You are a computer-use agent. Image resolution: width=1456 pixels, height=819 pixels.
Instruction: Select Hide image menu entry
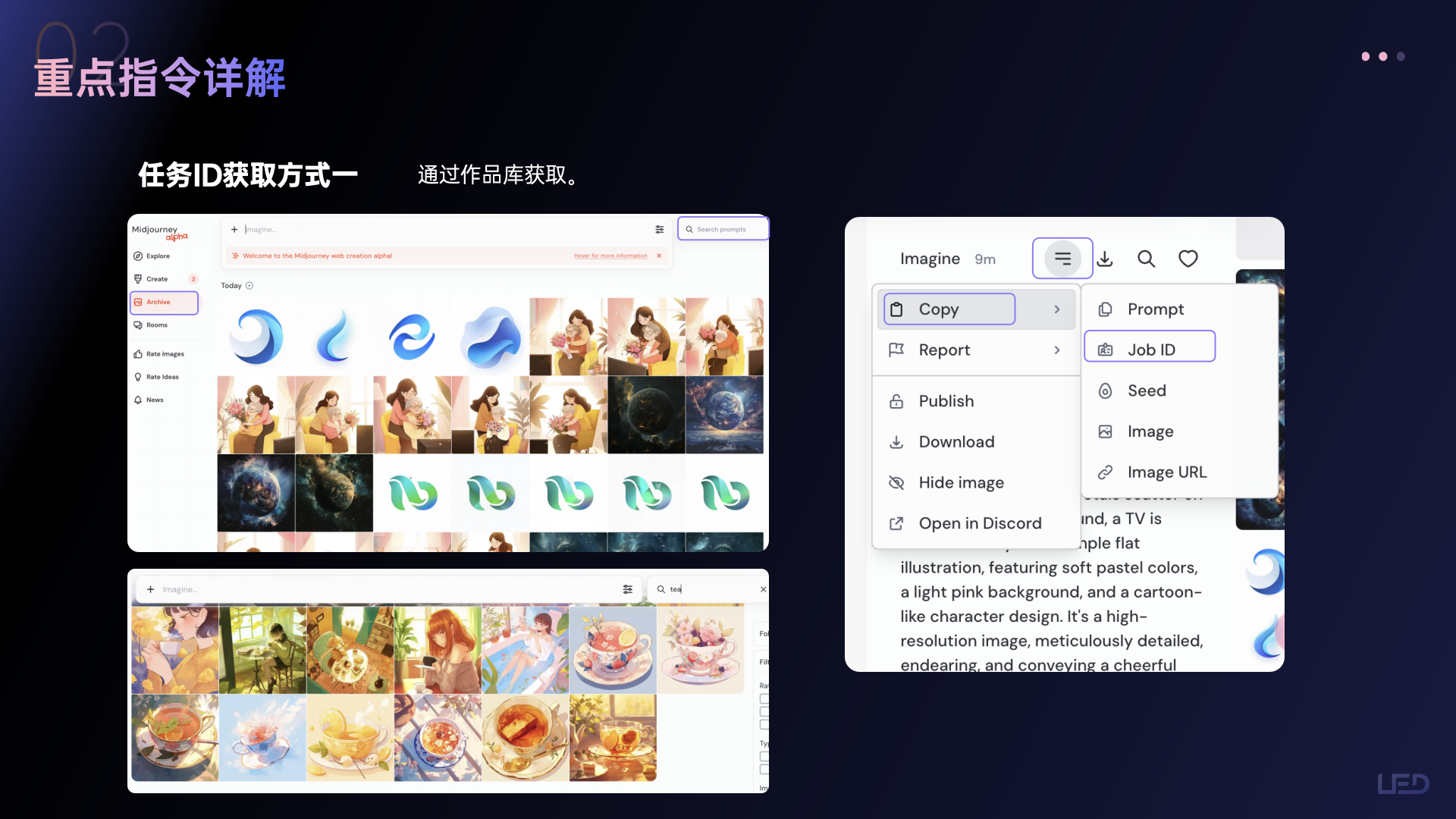pos(961,483)
